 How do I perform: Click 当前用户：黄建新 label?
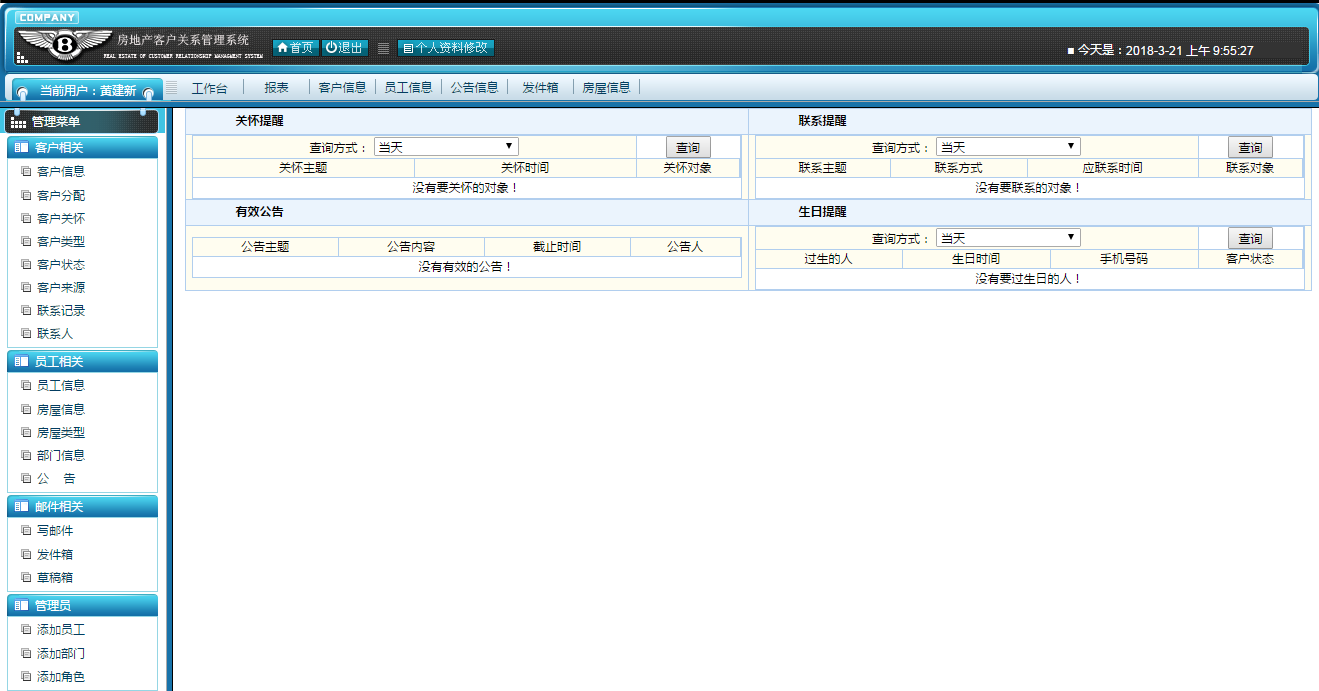coord(88,91)
